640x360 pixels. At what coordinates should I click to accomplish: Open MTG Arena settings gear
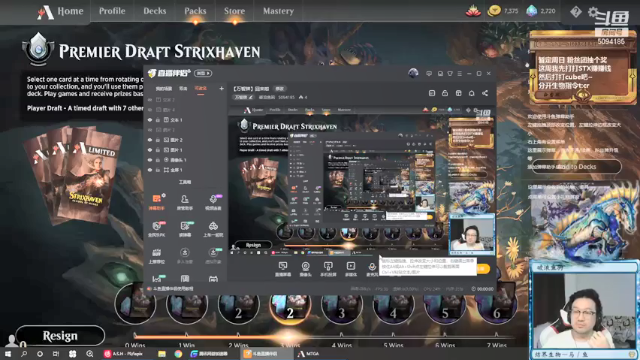(593, 12)
